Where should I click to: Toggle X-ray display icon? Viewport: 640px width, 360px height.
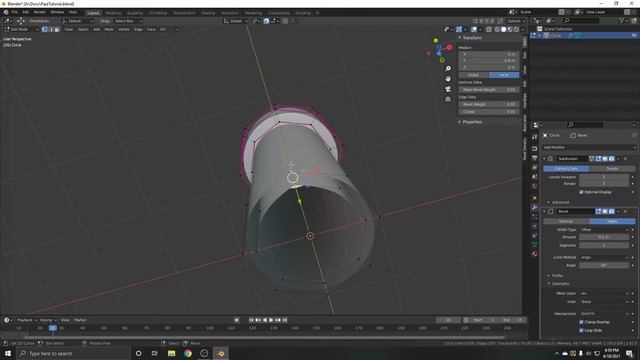(489, 29)
